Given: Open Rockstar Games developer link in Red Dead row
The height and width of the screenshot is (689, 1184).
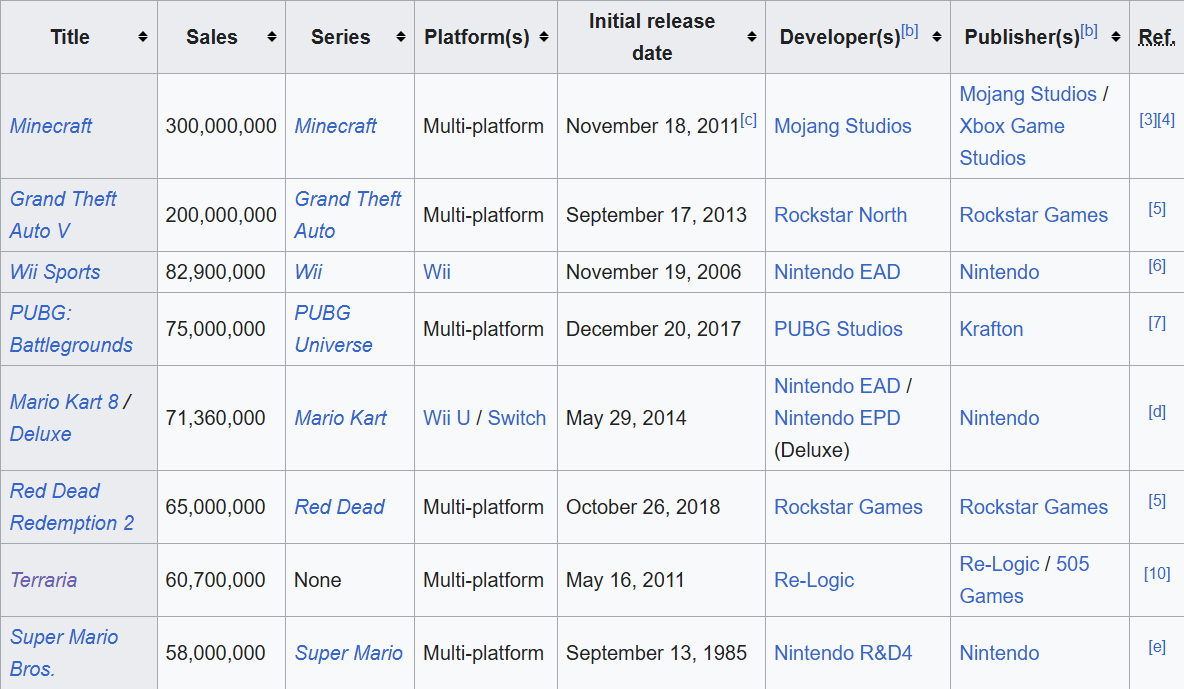Looking at the screenshot, I should (848, 507).
